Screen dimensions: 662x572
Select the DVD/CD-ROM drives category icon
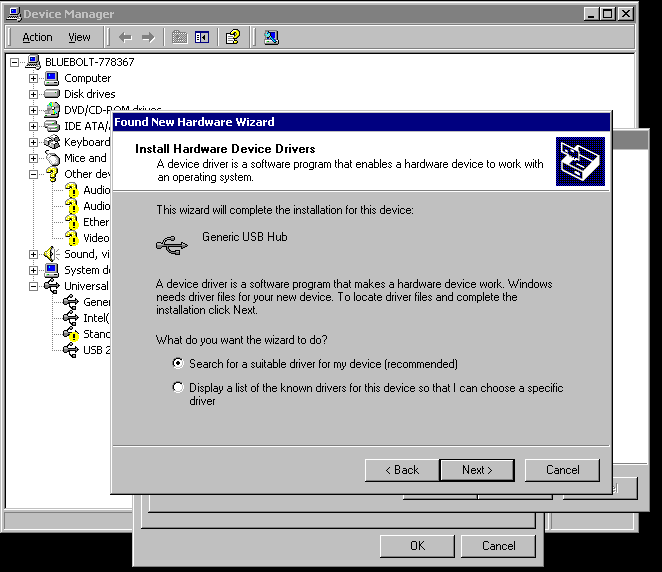tap(52, 110)
